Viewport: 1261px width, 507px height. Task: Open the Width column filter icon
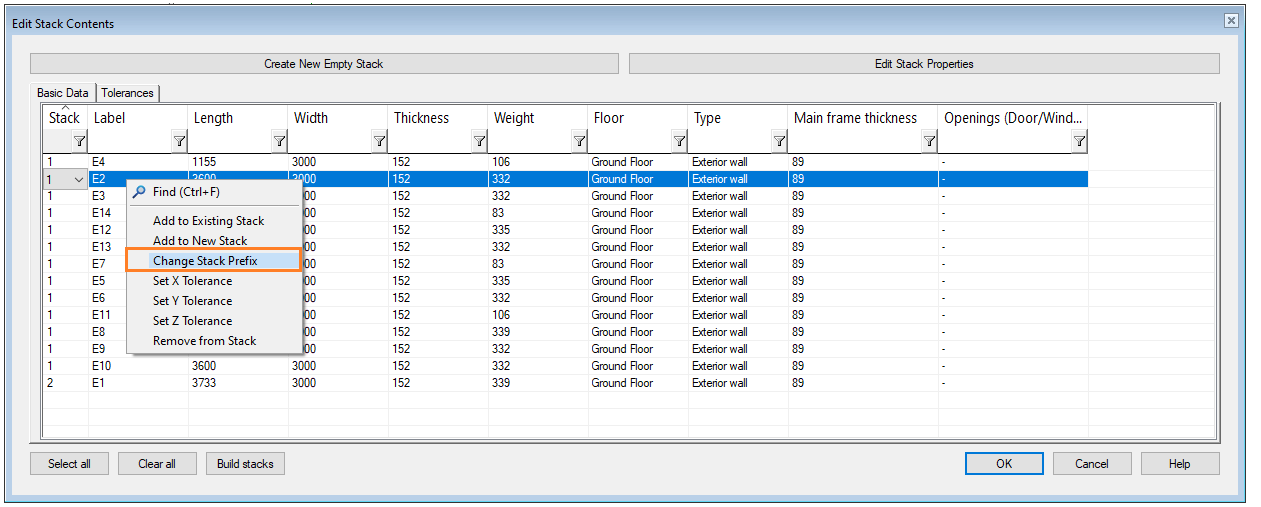[379, 142]
